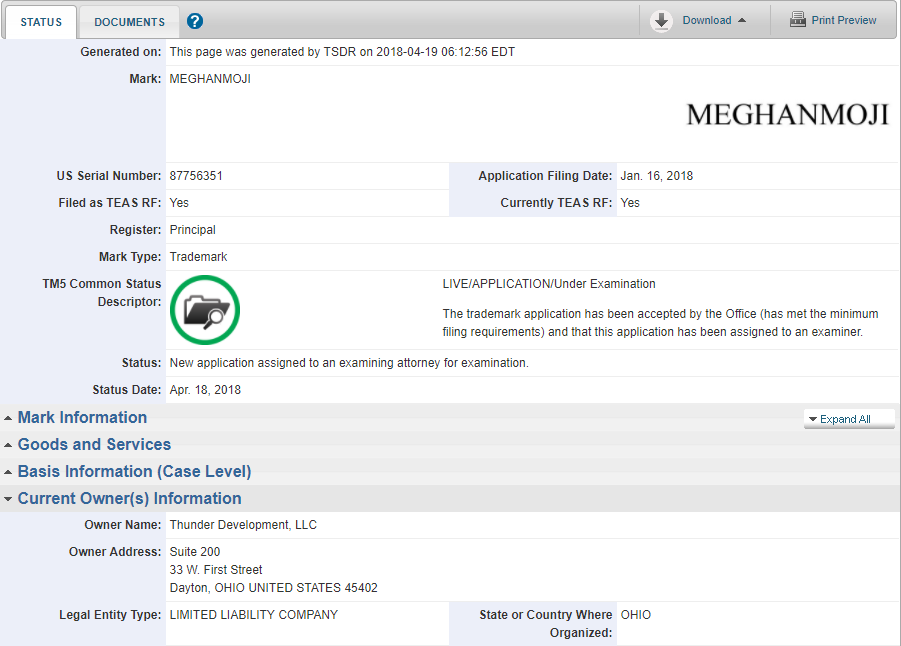The image size is (901, 646).
Task: Select the Currently TEAS RF value Yes
Action: [630, 203]
